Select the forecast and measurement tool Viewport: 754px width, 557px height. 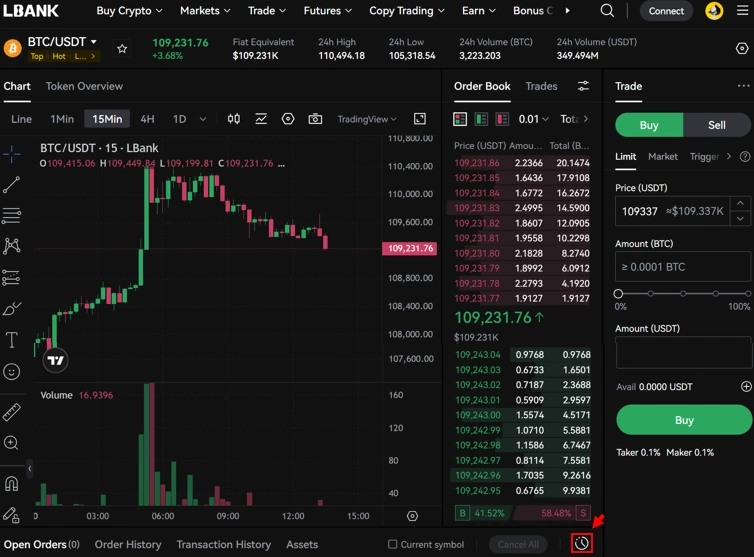coord(12,277)
